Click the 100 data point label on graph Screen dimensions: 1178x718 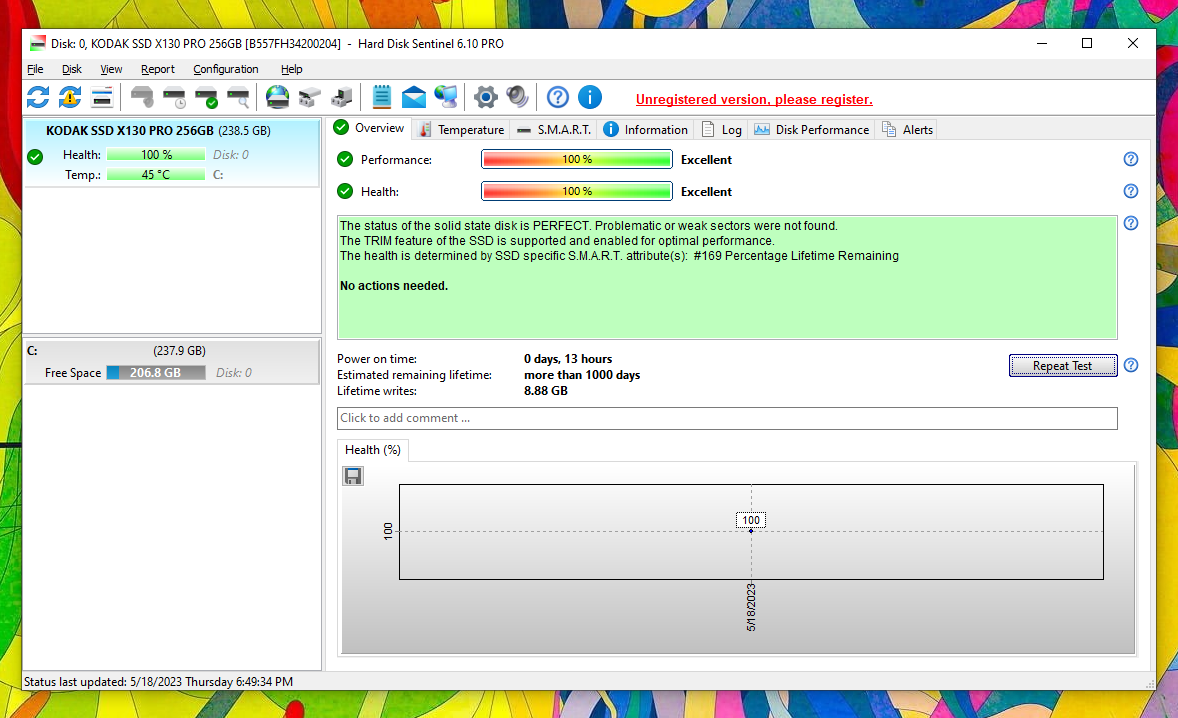click(x=751, y=520)
